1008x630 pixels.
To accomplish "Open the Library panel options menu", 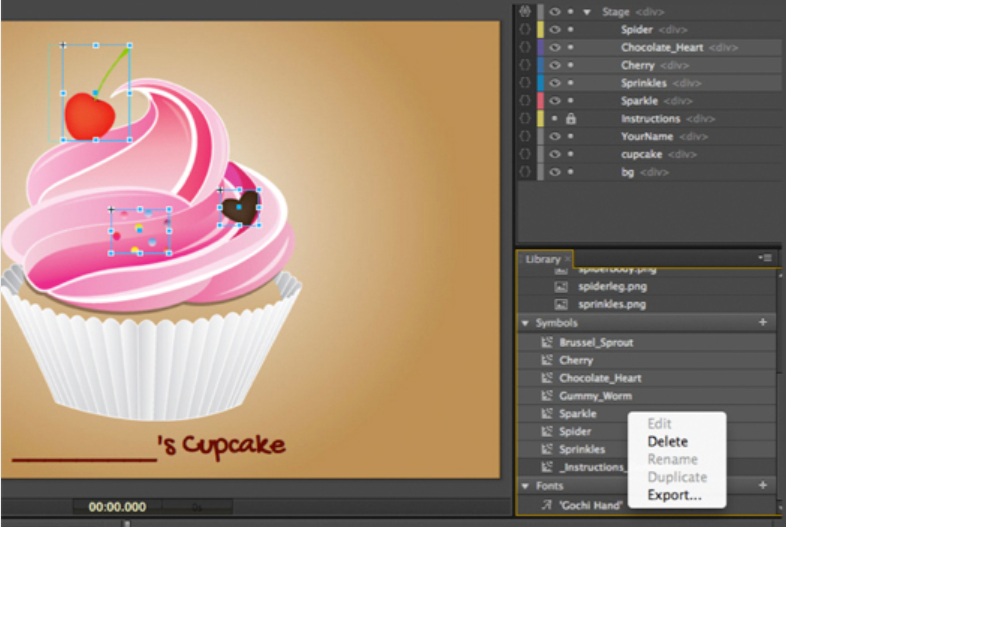I will tap(766, 258).
